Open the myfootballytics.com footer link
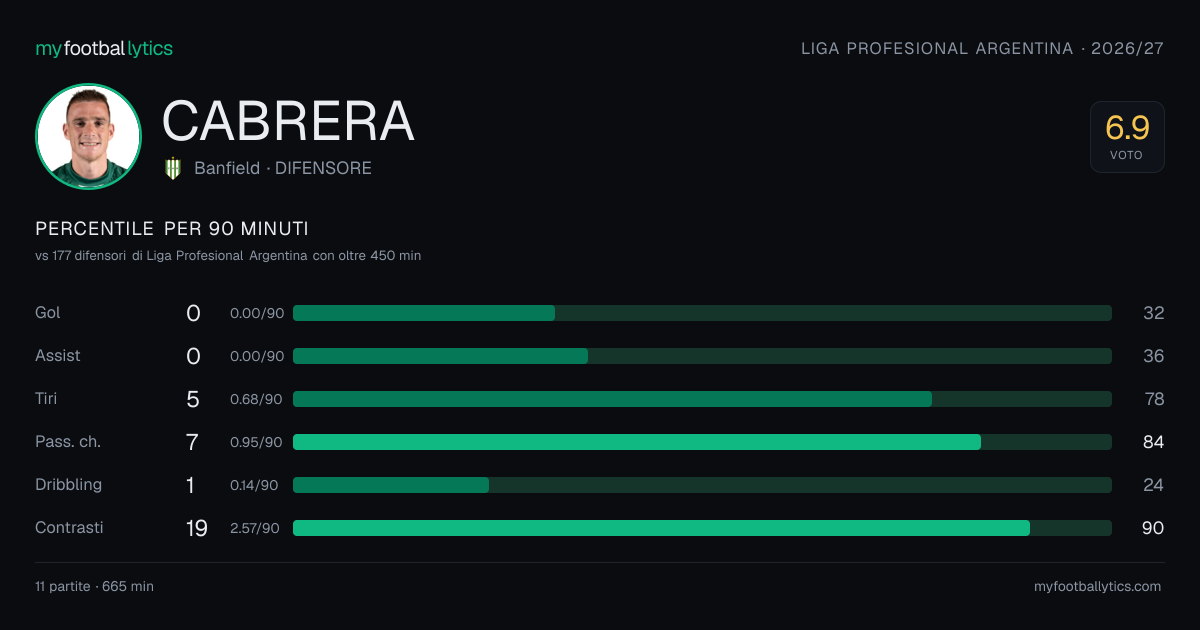The height and width of the screenshot is (630, 1200). click(1098, 587)
